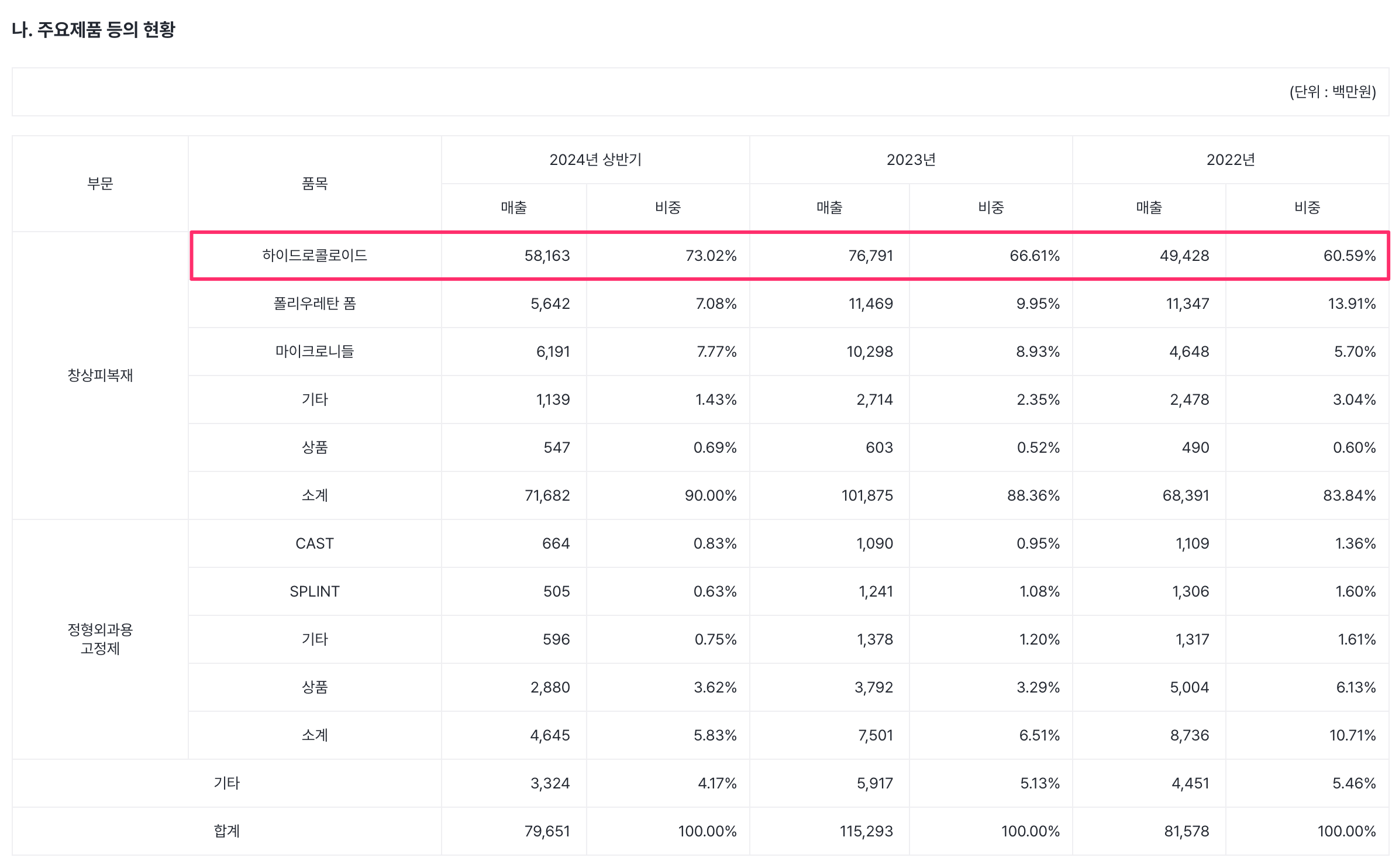The image size is (1399, 868).
Task: Click the 정형외과용 고정제 segment cell
Action: [100, 639]
